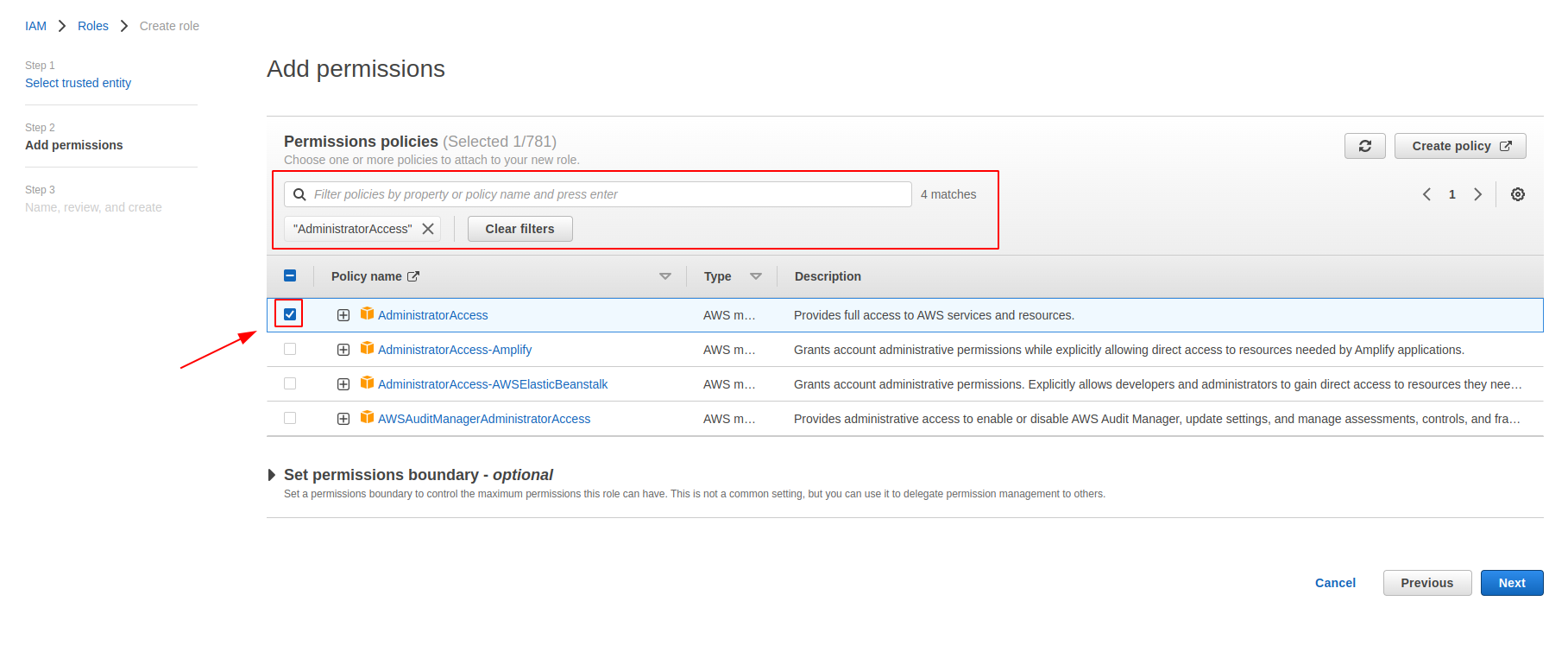Click page number 1 in pagination
Viewport: 1568px width, 658px height.
(x=1452, y=194)
